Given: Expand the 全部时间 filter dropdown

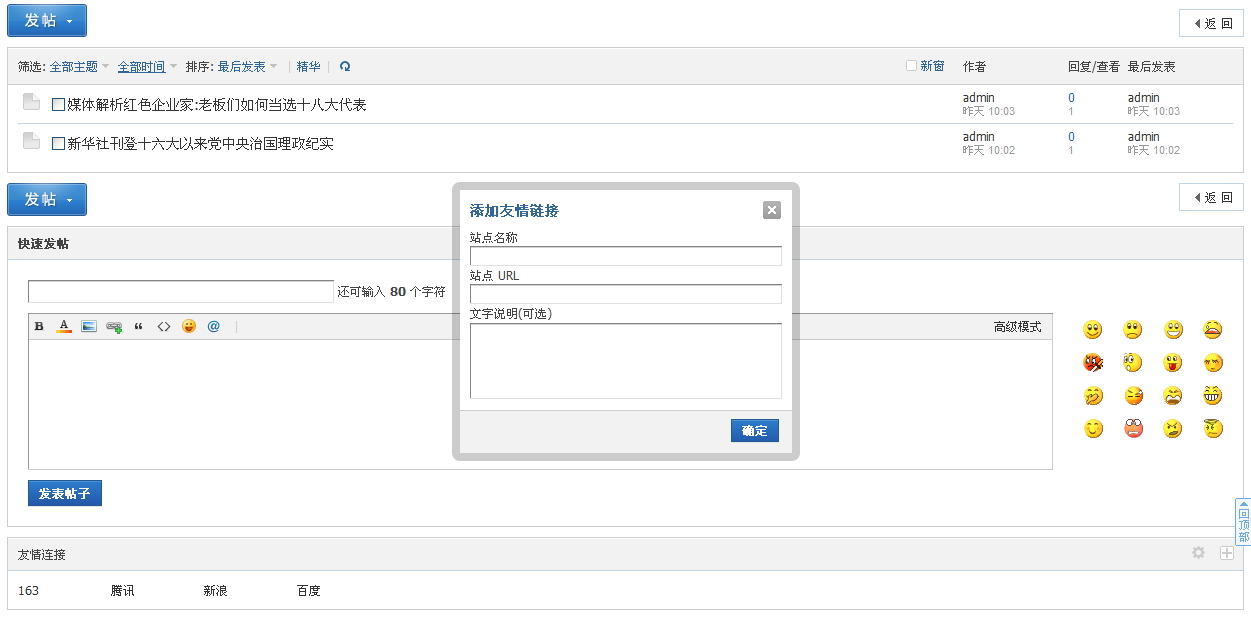Looking at the screenshot, I should tap(147, 67).
